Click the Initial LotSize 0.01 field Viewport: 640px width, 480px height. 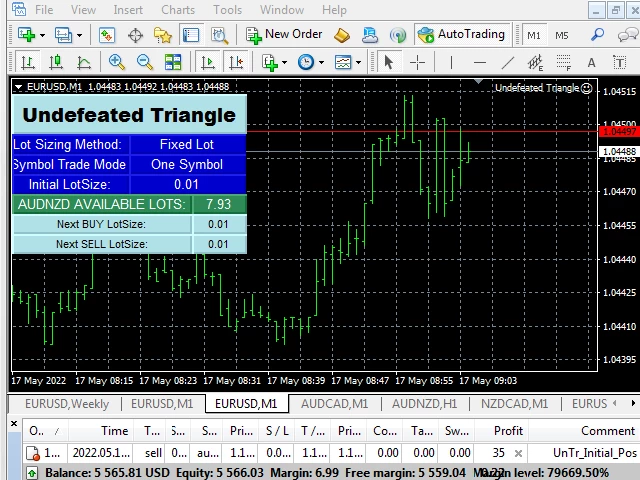pyautogui.click(x=185, y=184)
